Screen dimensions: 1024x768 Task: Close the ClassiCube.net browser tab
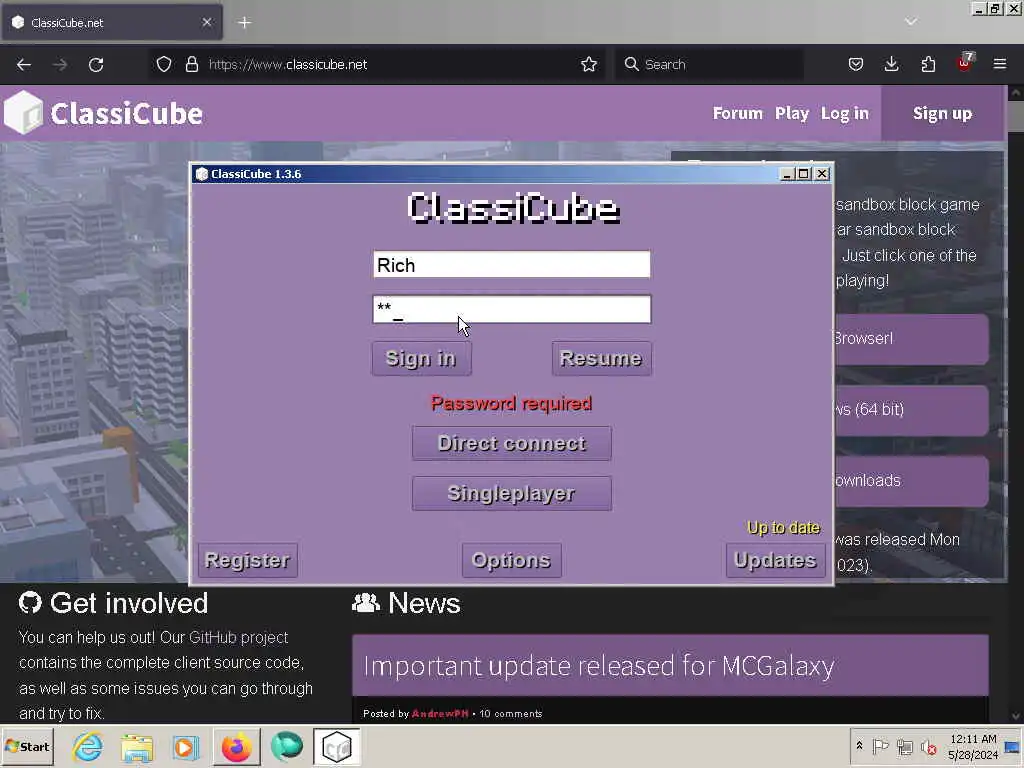click(207, 22)
